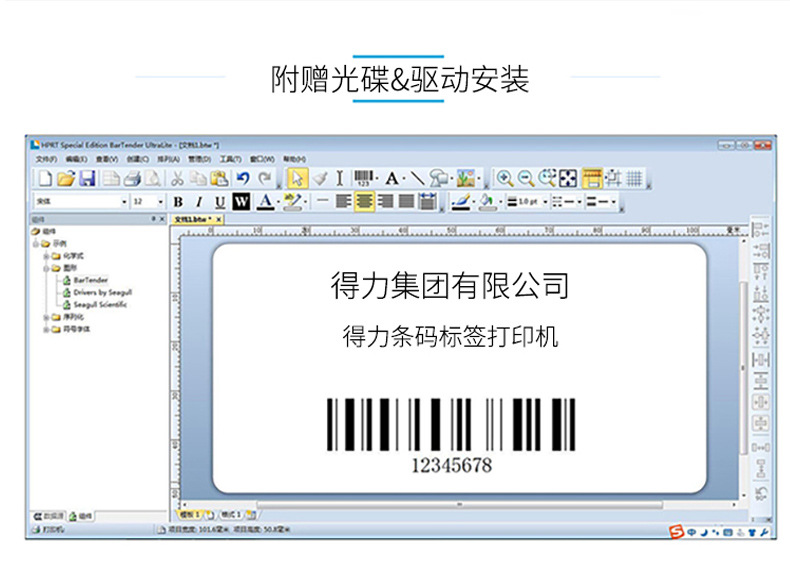Click the fill color bucket swatch
Viewport: 790px width, 570px height.
pyautogui.click(x=487, y=202)
